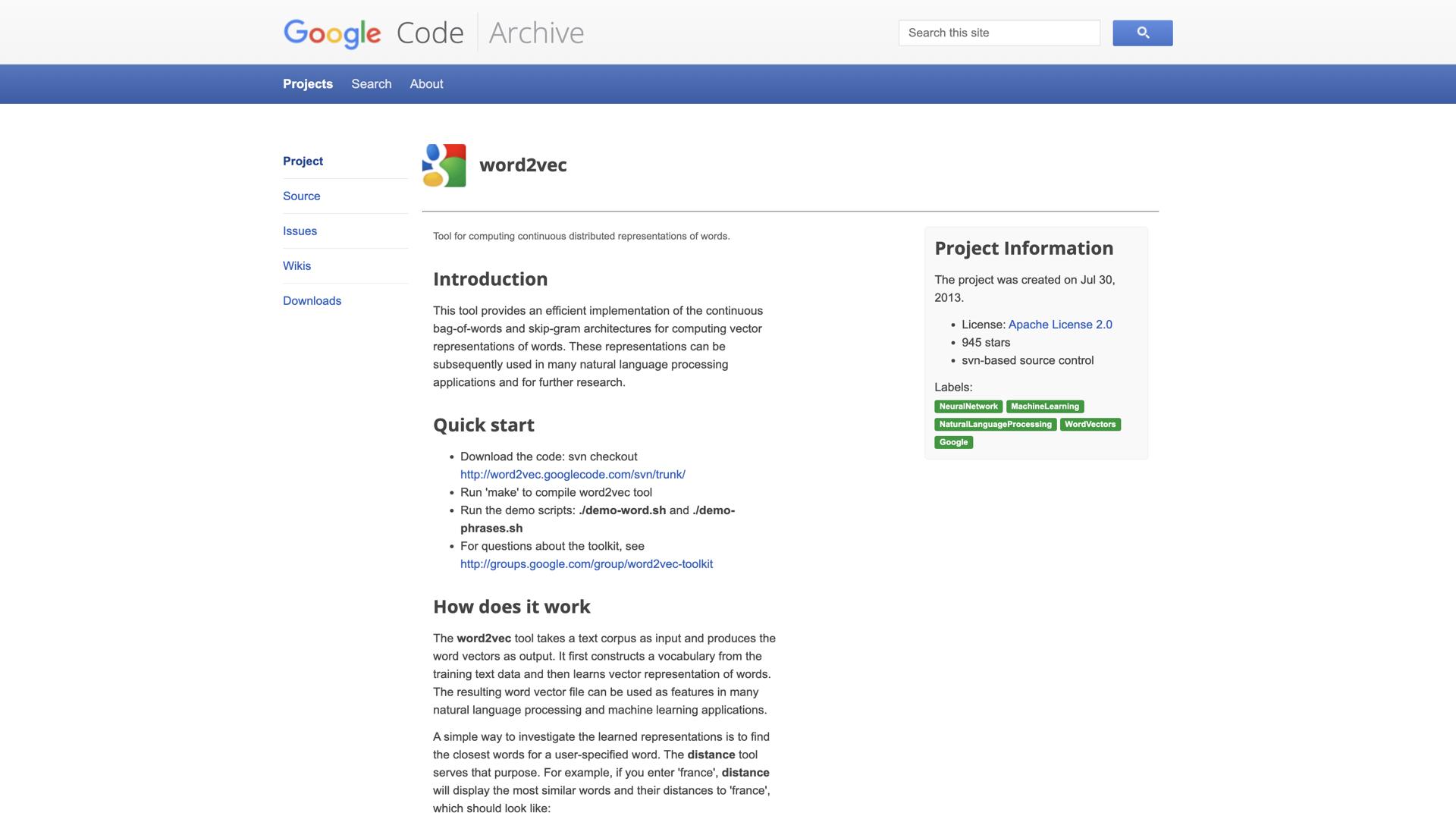The image size is (1456, 819).
Task: Open the Apache License 2.0 link
Action: pyautogui.click(x=1059, y=325)
